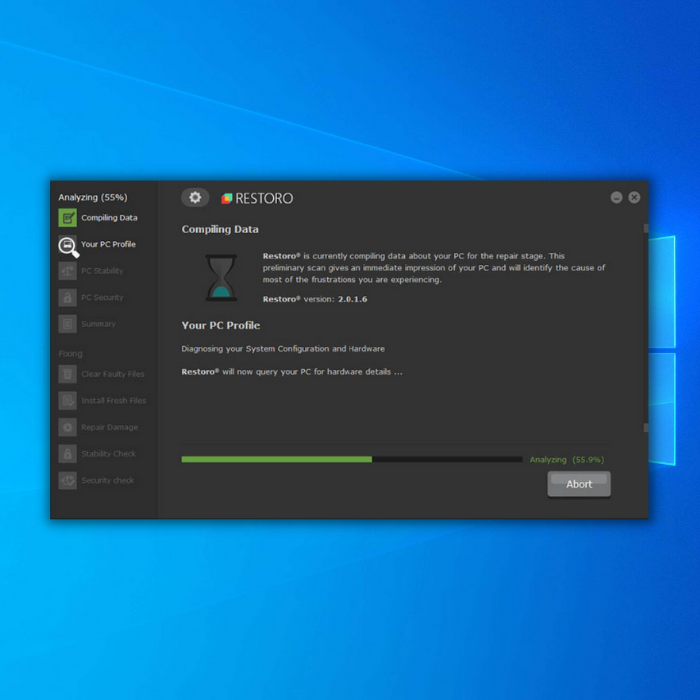This screenshot has height=700, width=700.
Task: Select the PC Stability sidebar label
Action: click(102, 271)
